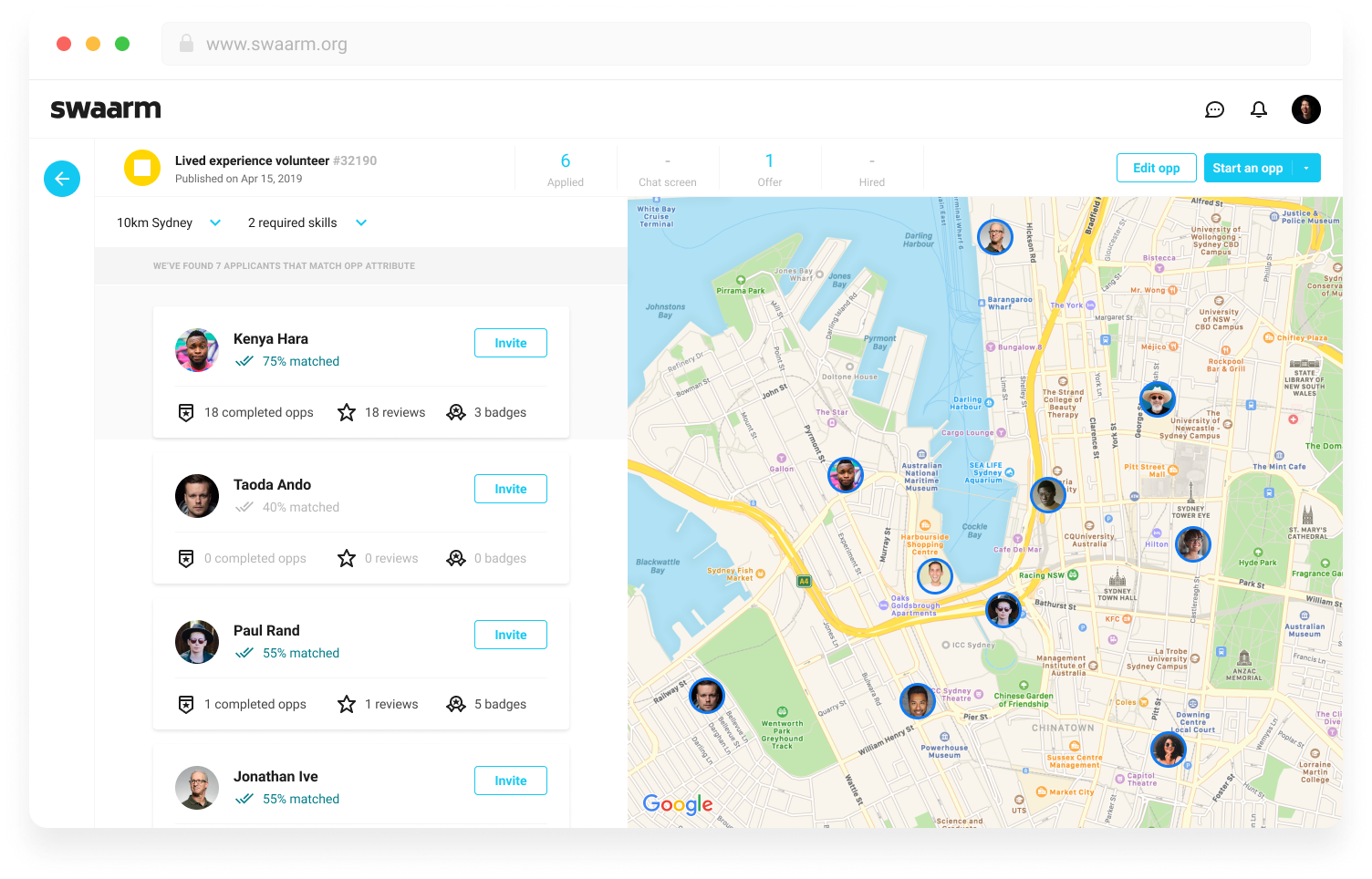Click Jonathan Ive's Invite button

(x=510, y=781)
